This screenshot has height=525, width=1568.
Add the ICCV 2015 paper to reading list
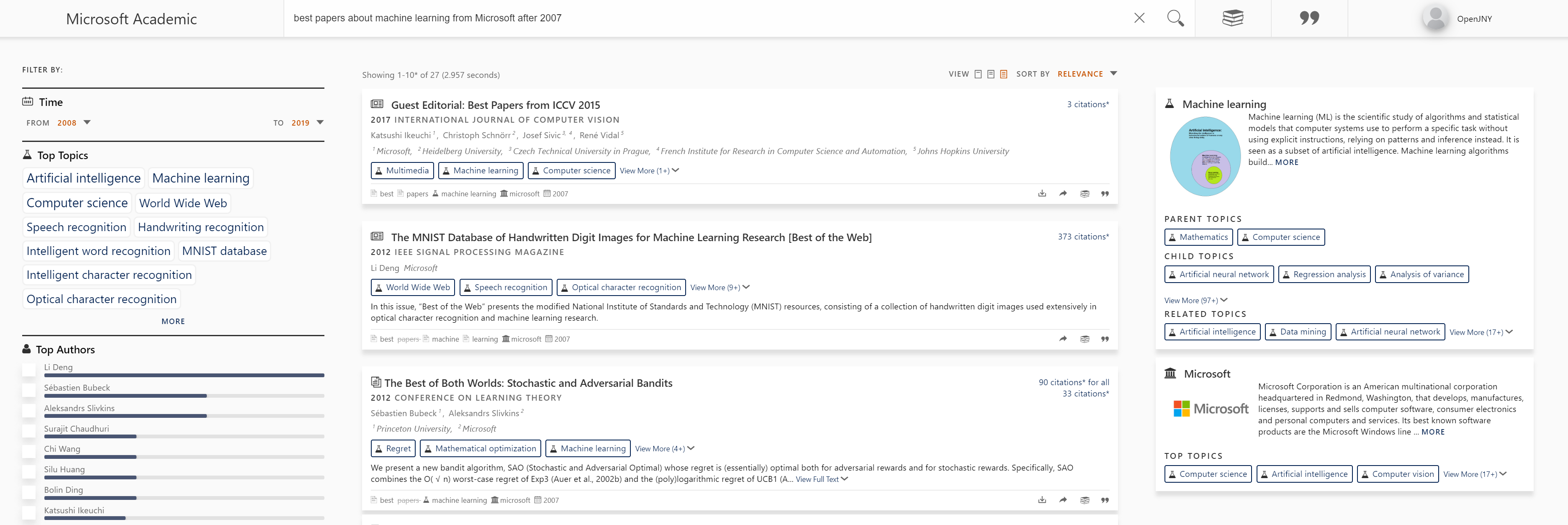coord(1084,194)
